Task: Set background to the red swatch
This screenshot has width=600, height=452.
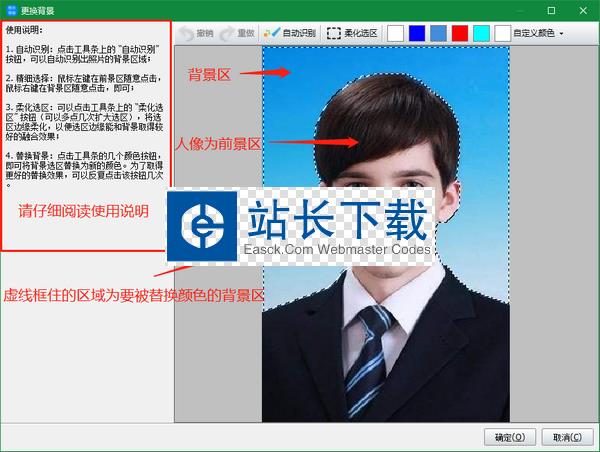Action: [459, 33]
